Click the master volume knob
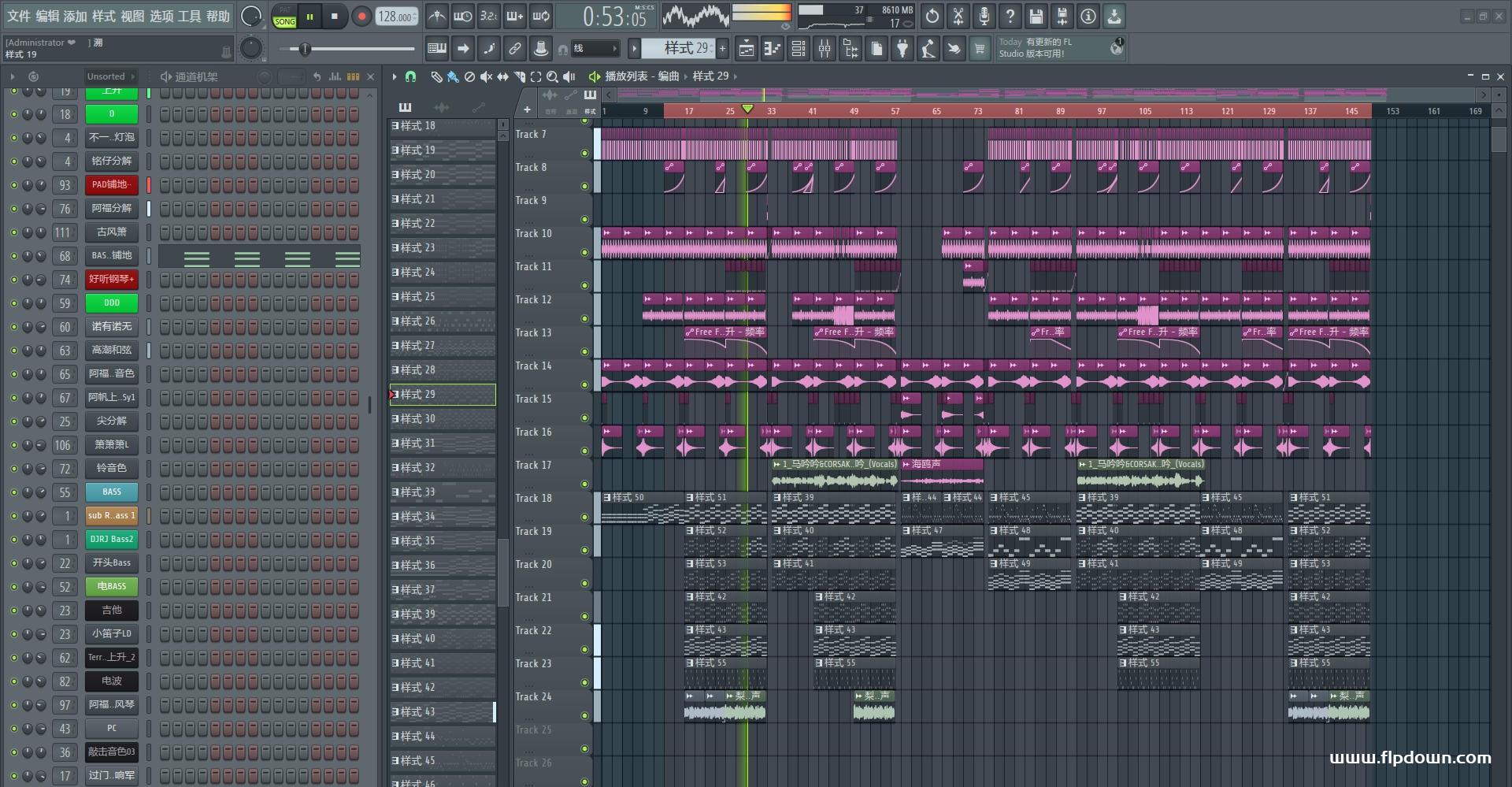This screenshot has height=787, width=1512. (251, 16)
